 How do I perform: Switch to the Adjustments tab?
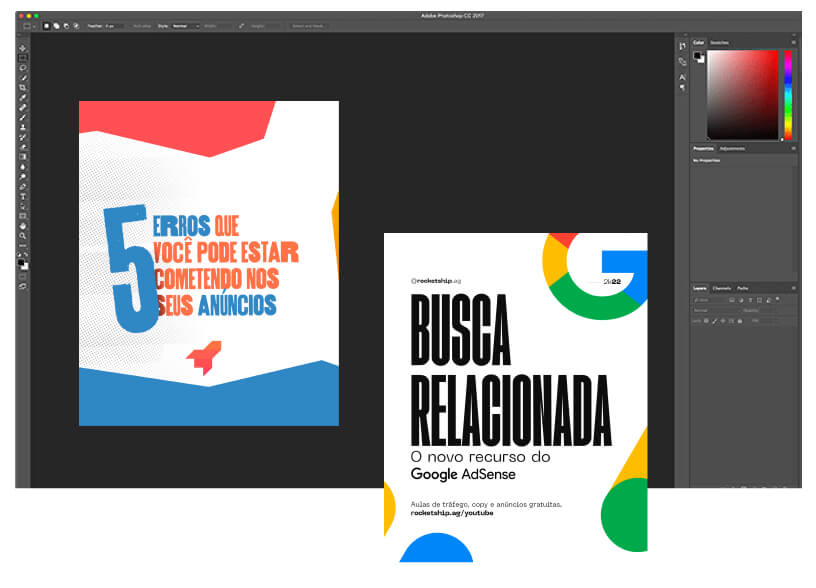pos(732,148)
